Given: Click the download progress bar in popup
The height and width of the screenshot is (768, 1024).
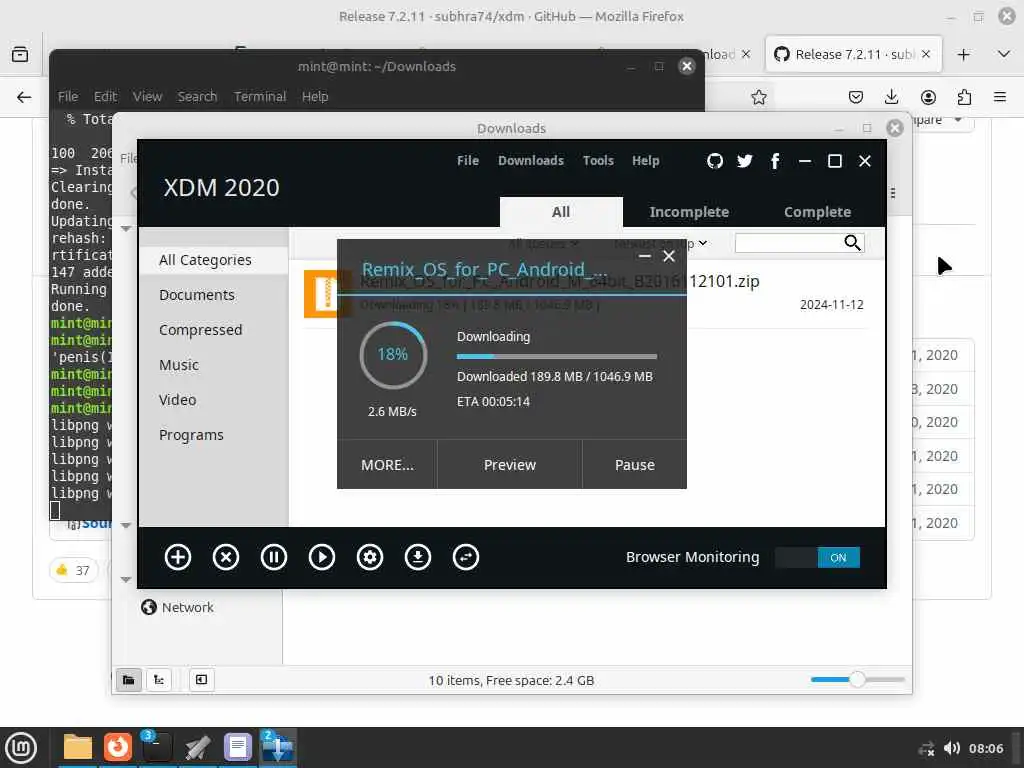Looking at the screenshot, I should pyautogui.click(x=556, y=357).
